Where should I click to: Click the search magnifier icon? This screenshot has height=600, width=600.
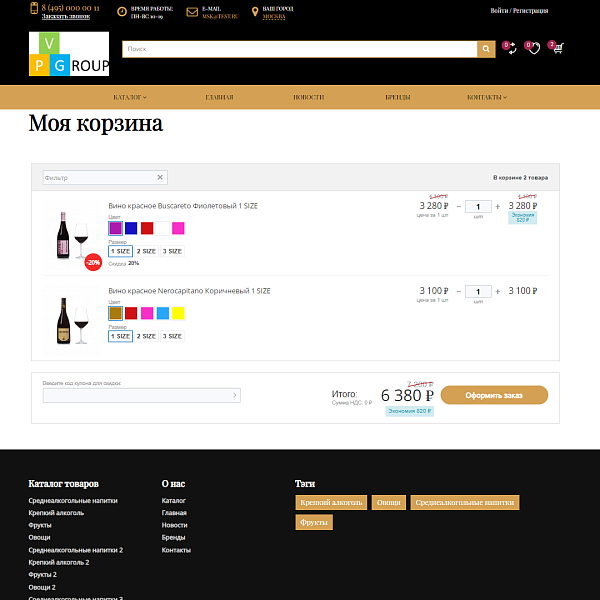pos(486,49)
